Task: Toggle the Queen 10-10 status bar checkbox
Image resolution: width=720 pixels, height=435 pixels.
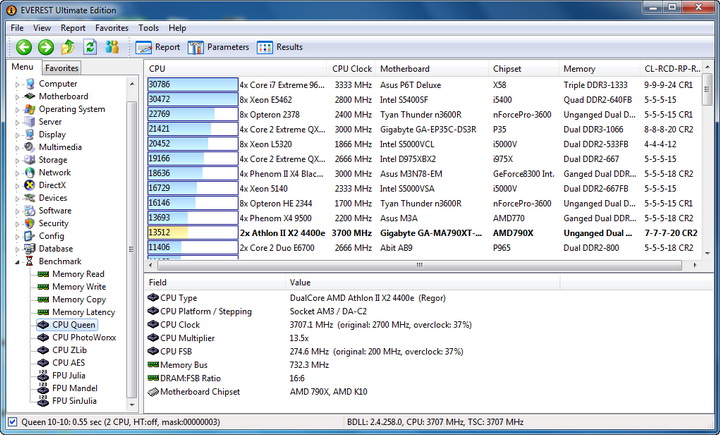Action: click(x=13, y=422)
